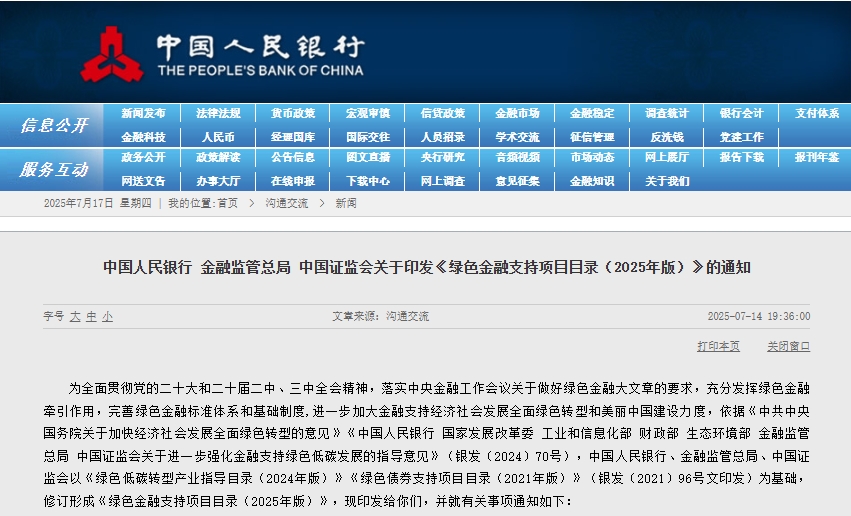Open 党建工作 page
This screenshot has height=516, width=851.
click(742, 137)
